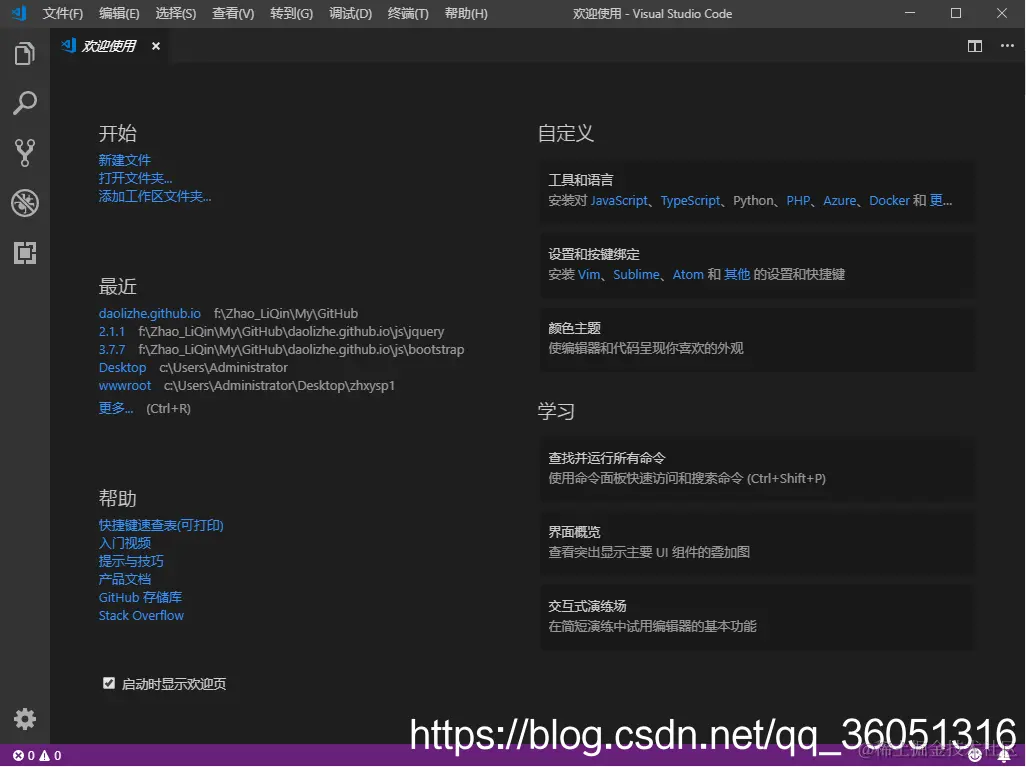Click the 更多... recent items link
The width and height of the screenshot is (1026, 767).
pos(116,408)
